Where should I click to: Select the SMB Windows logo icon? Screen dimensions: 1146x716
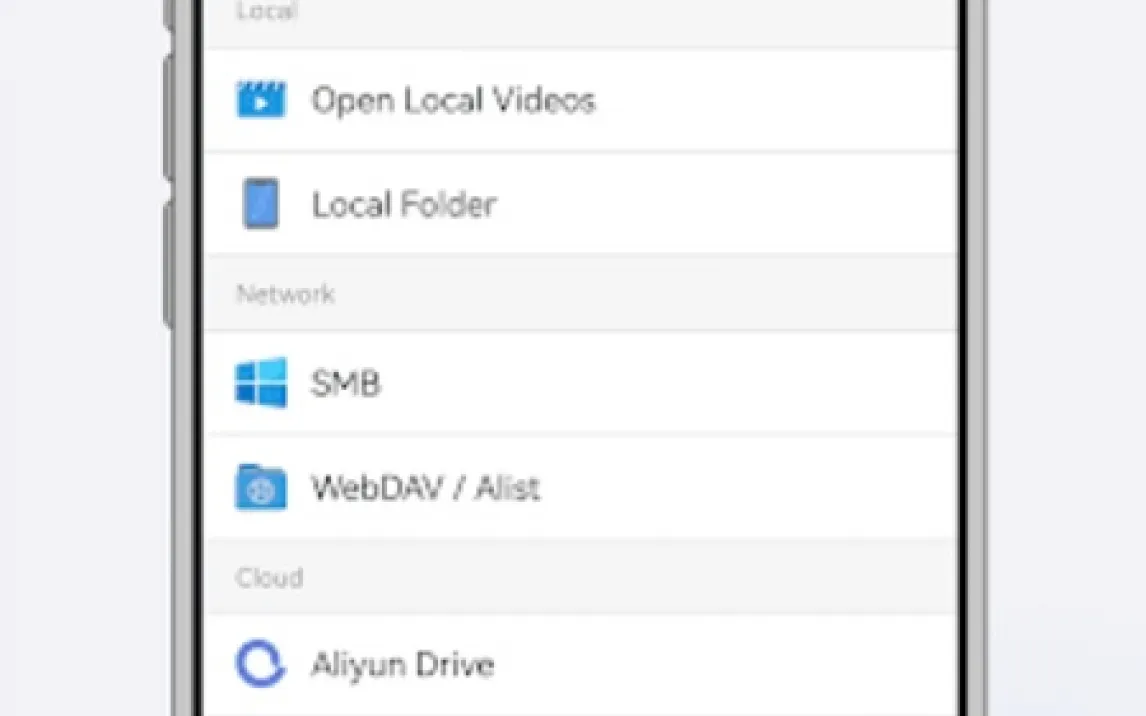click(261, 383)
